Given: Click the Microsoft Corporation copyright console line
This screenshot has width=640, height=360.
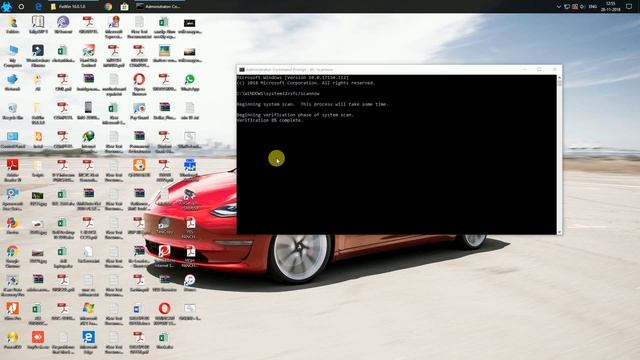Looking at the screenshot, I should [x=306, y=82].
